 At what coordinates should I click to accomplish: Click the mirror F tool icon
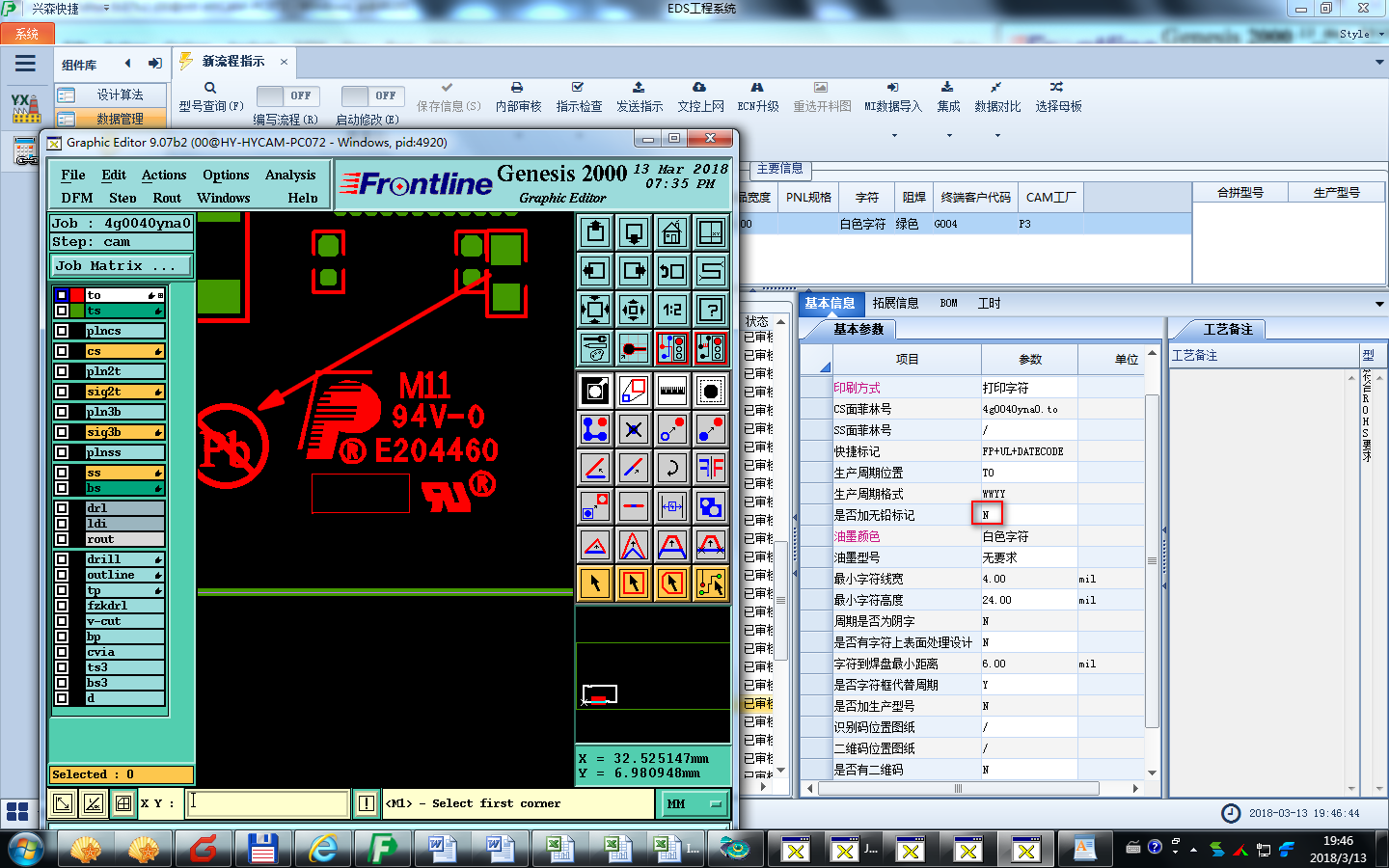coord(711,468)
